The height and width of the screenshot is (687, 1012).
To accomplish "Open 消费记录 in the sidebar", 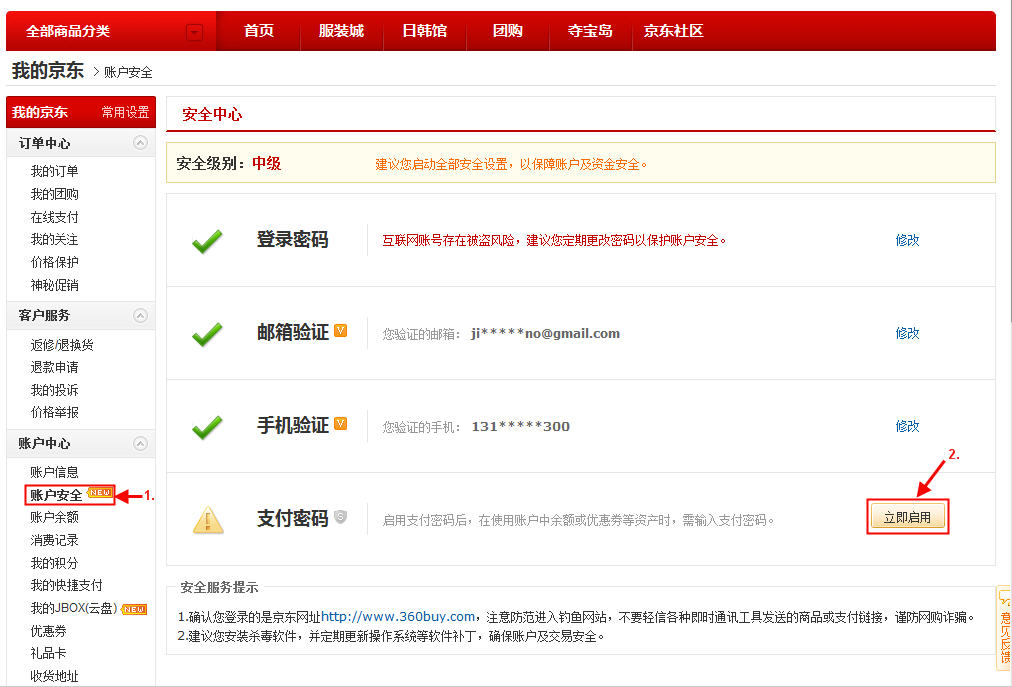I will [54, 540].
